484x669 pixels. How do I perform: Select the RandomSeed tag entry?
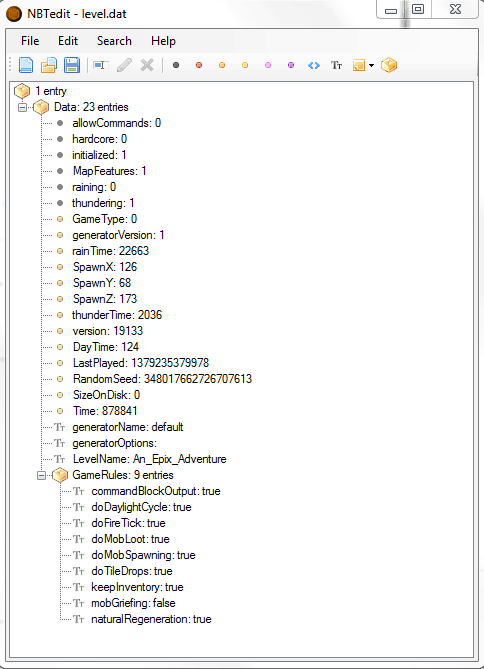tap(162, 379)
